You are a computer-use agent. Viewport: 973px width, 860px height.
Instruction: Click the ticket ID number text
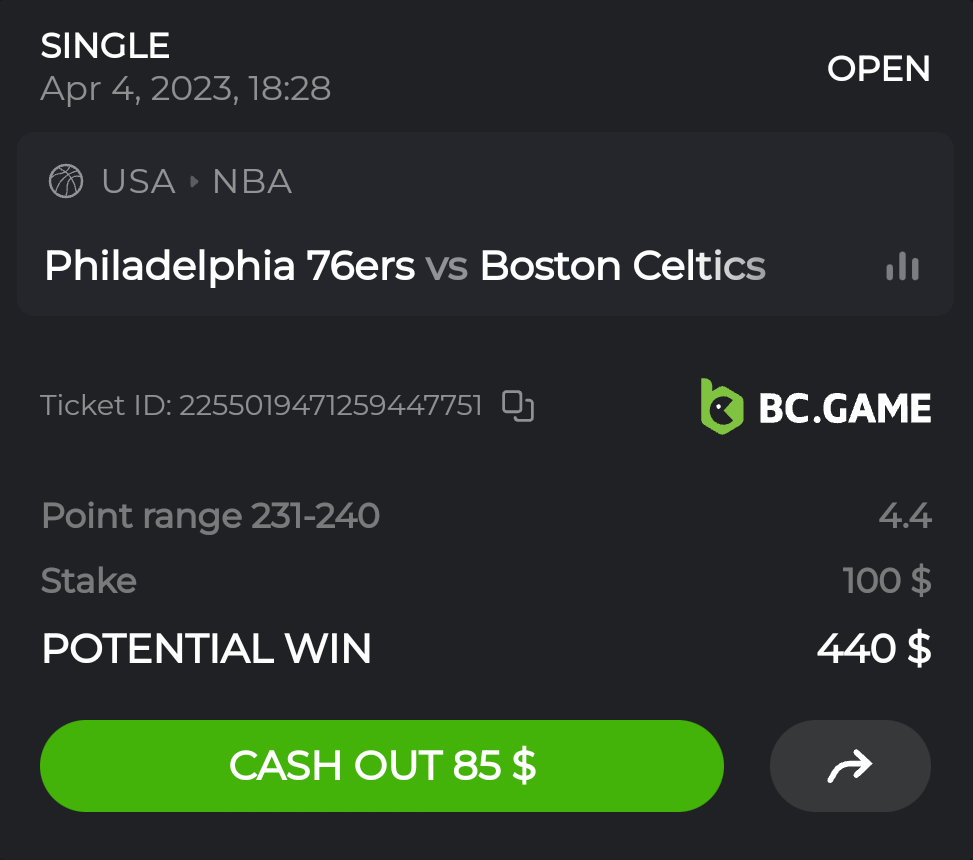(330, 405)
